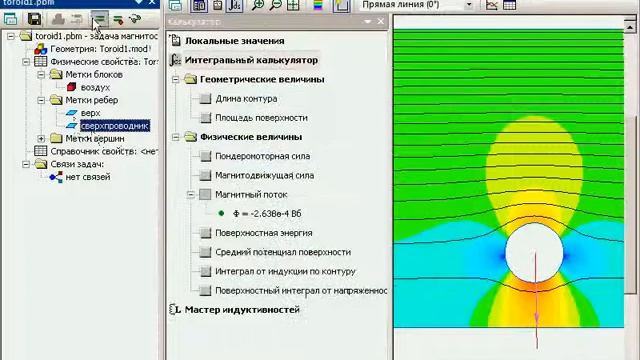Select Площадь поверхности quantity
640x360 pixels.
click(x=261, y=118)
